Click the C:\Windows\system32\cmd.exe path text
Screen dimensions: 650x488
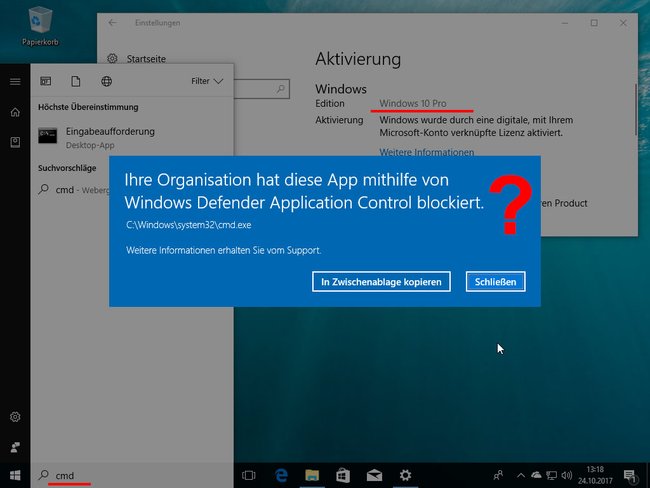tap(189, 225)
